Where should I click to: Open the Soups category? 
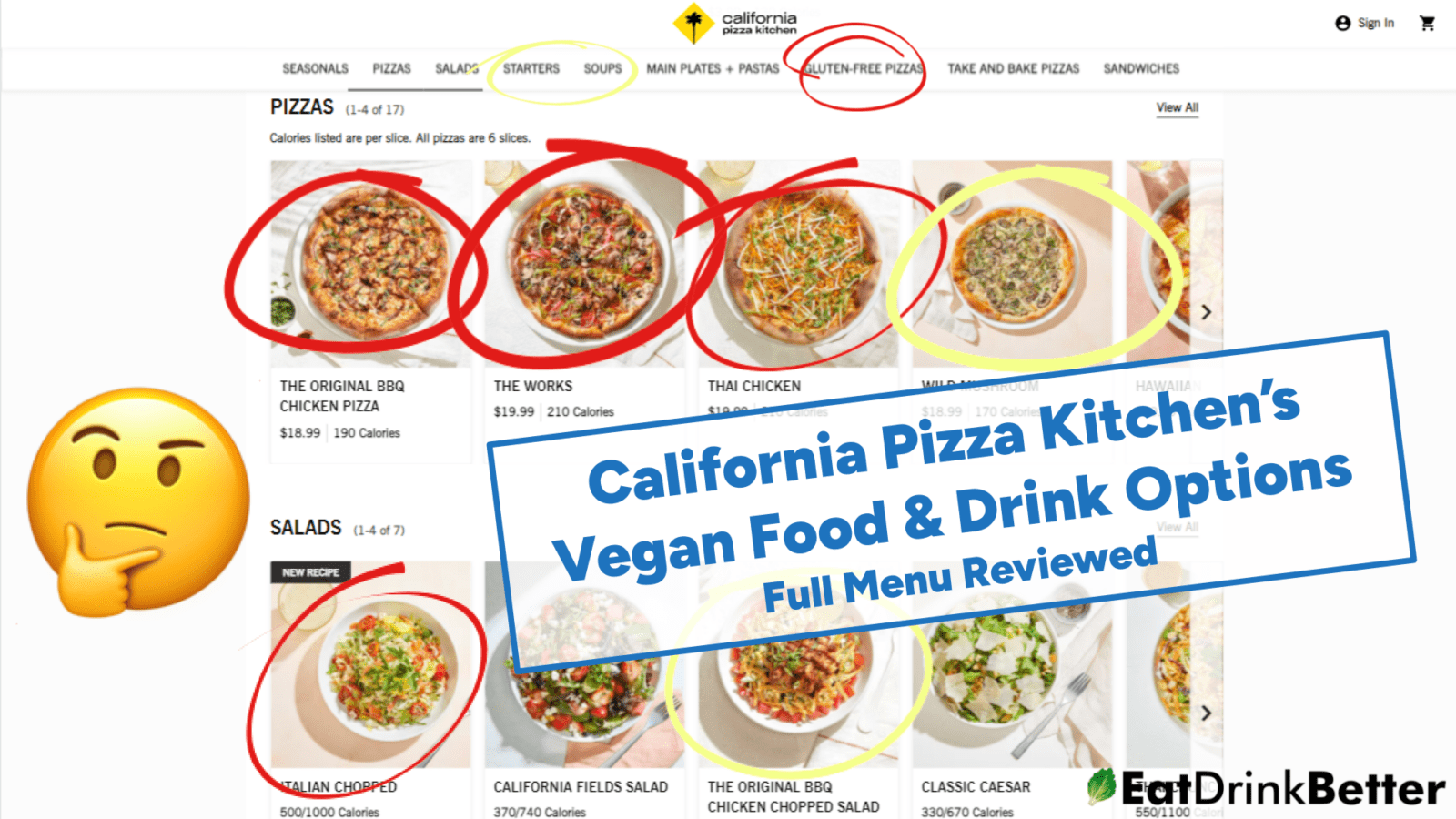(602, 68)
